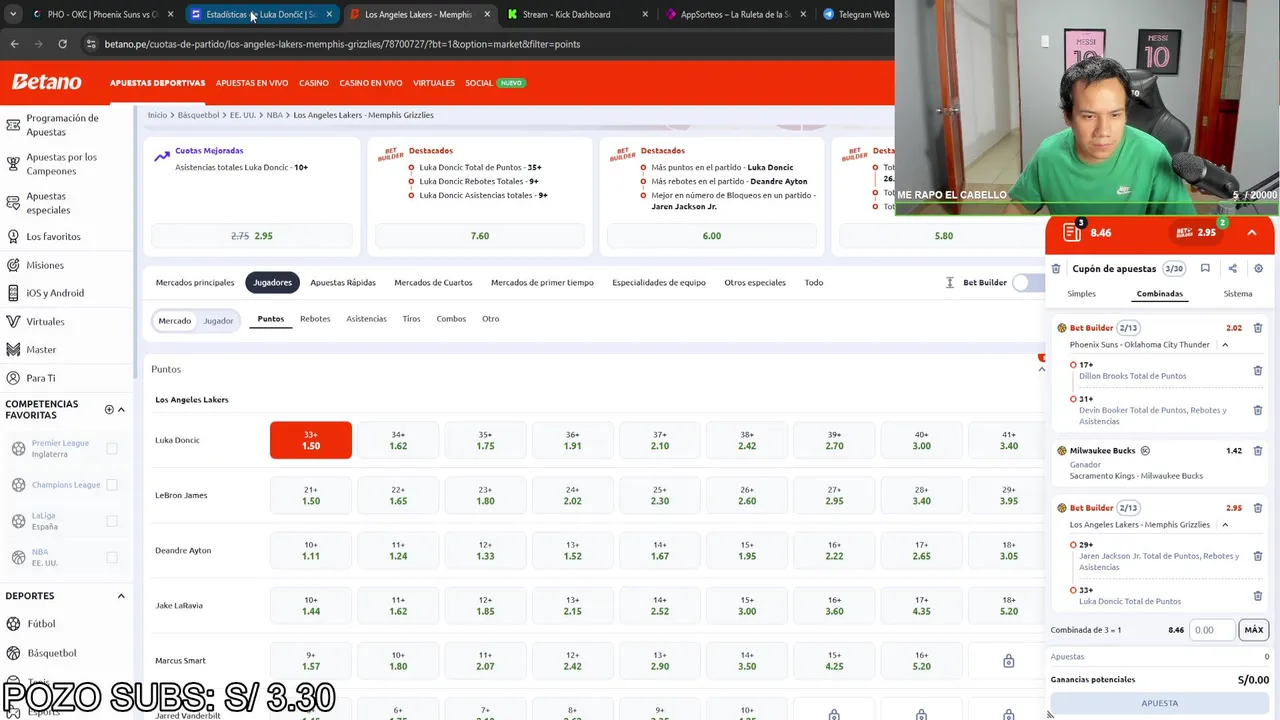Check the LaLiga favorite checkbox
The height and width of the screenshot is (720, 1280).
point(112,521)
